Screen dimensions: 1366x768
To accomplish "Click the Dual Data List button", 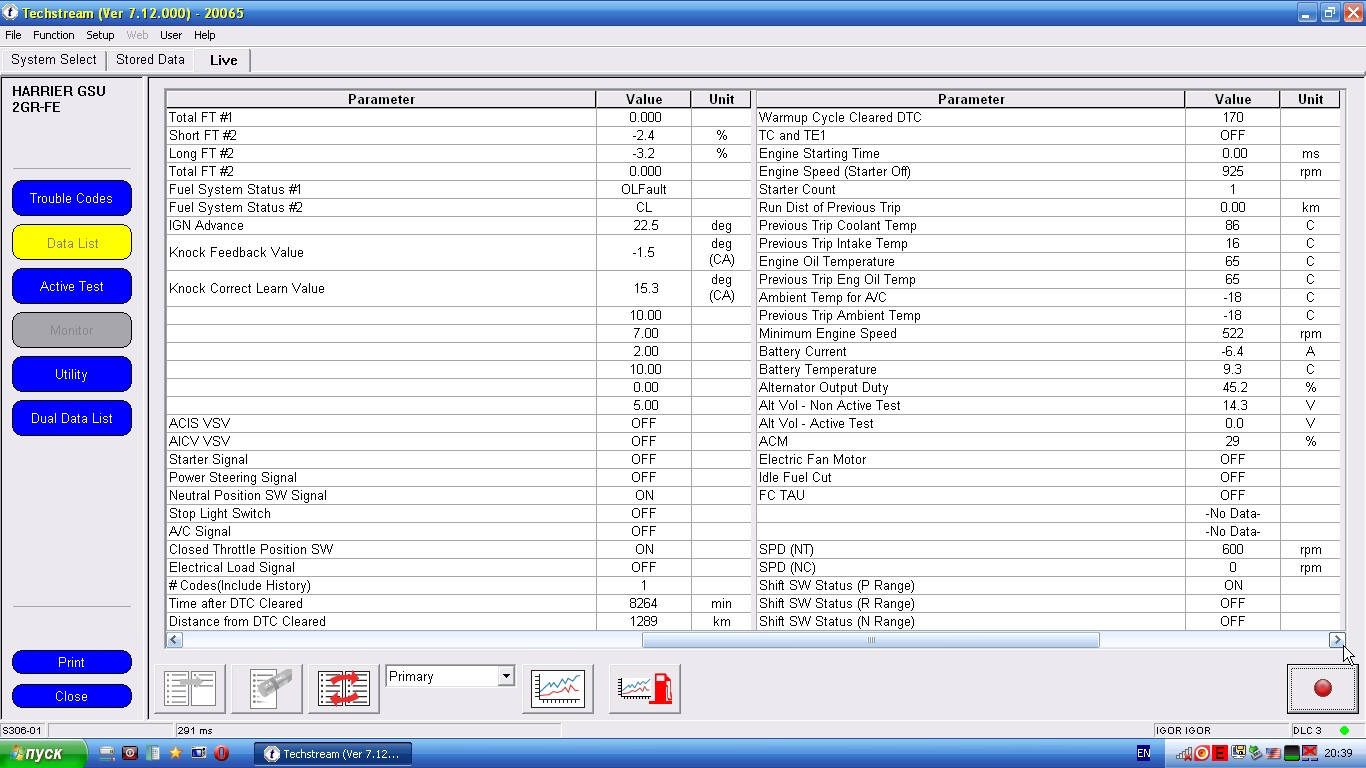I will pyautogui.click(x=72, y=418).
